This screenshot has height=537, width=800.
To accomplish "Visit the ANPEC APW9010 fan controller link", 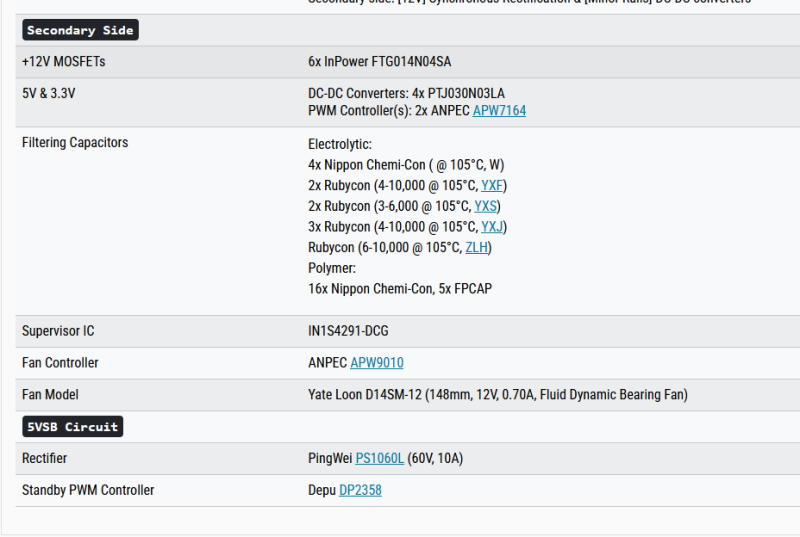I will pos(377,363).
